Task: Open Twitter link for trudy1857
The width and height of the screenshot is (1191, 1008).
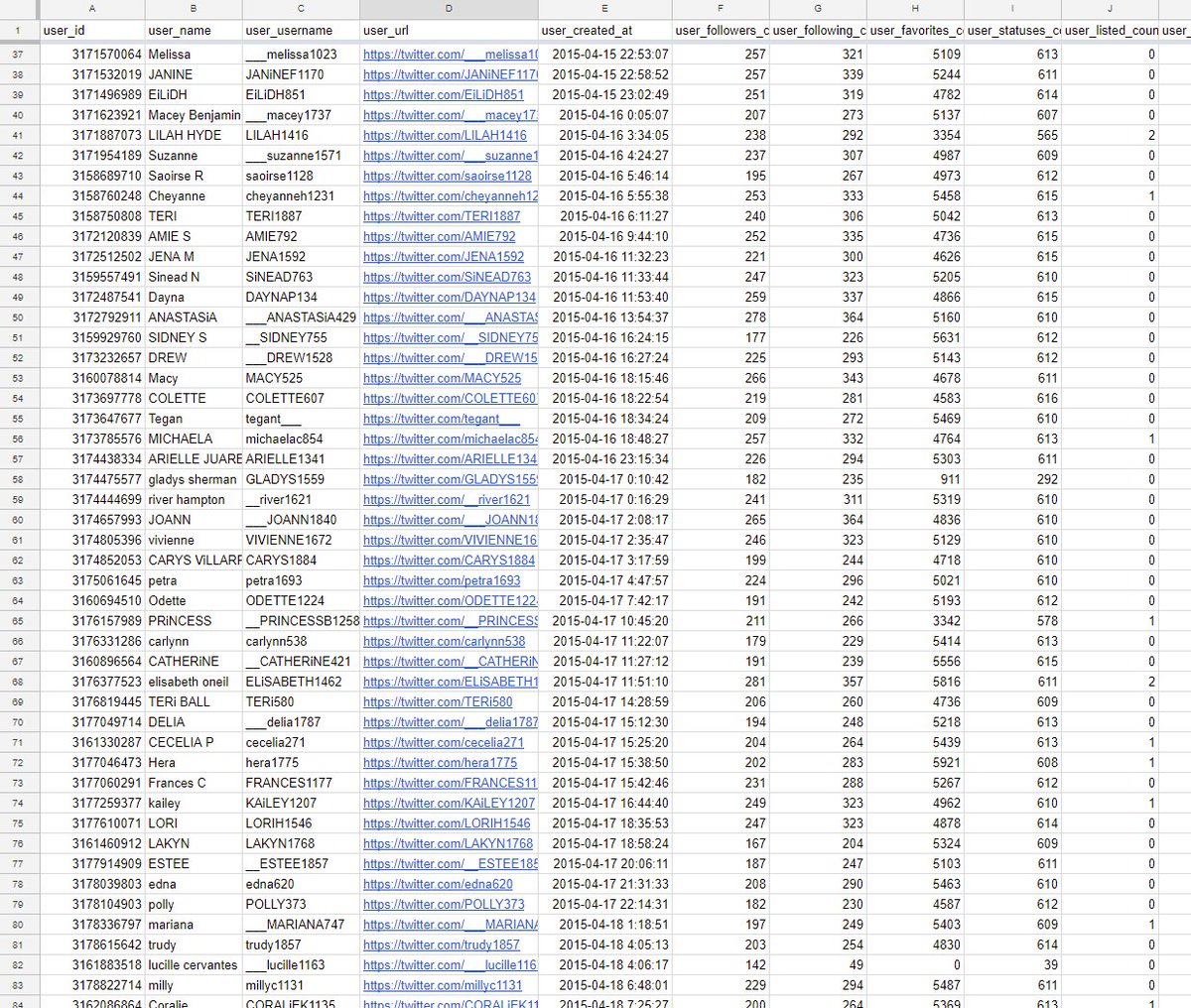Action: coord(442,945)
